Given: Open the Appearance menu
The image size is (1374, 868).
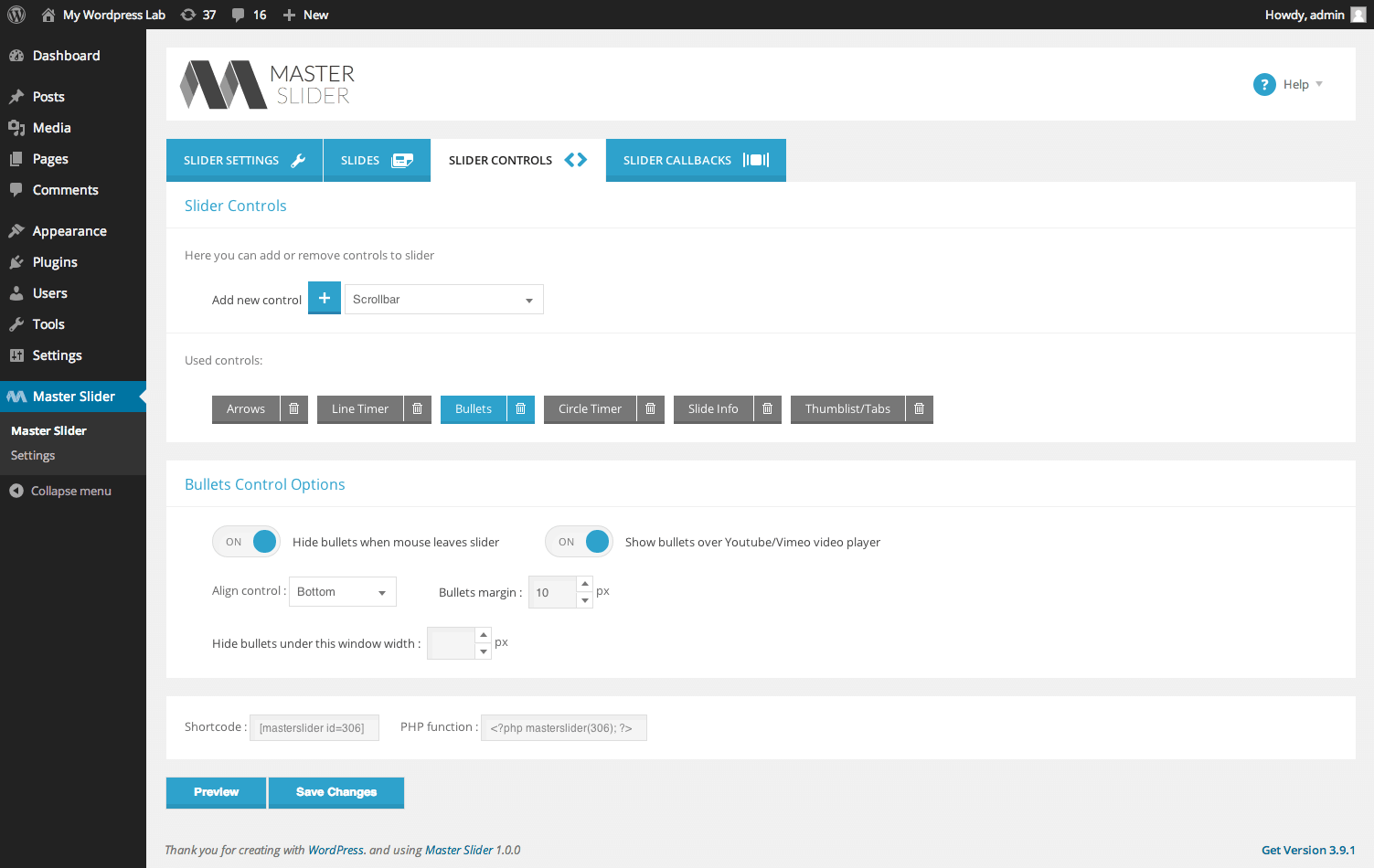Looking at the screenshot, I should point(73,231).
